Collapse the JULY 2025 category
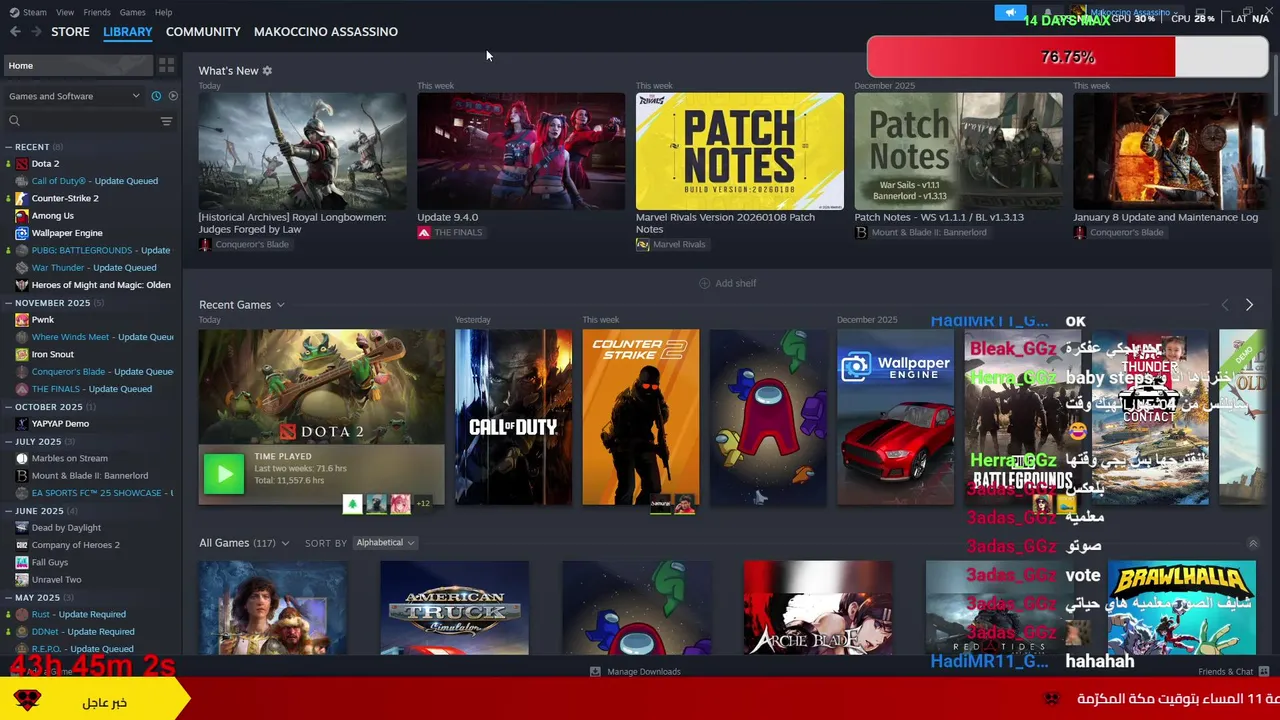The height and width of the screenshot is (720, 1280). pyautogui.click(x=8, y=441)
